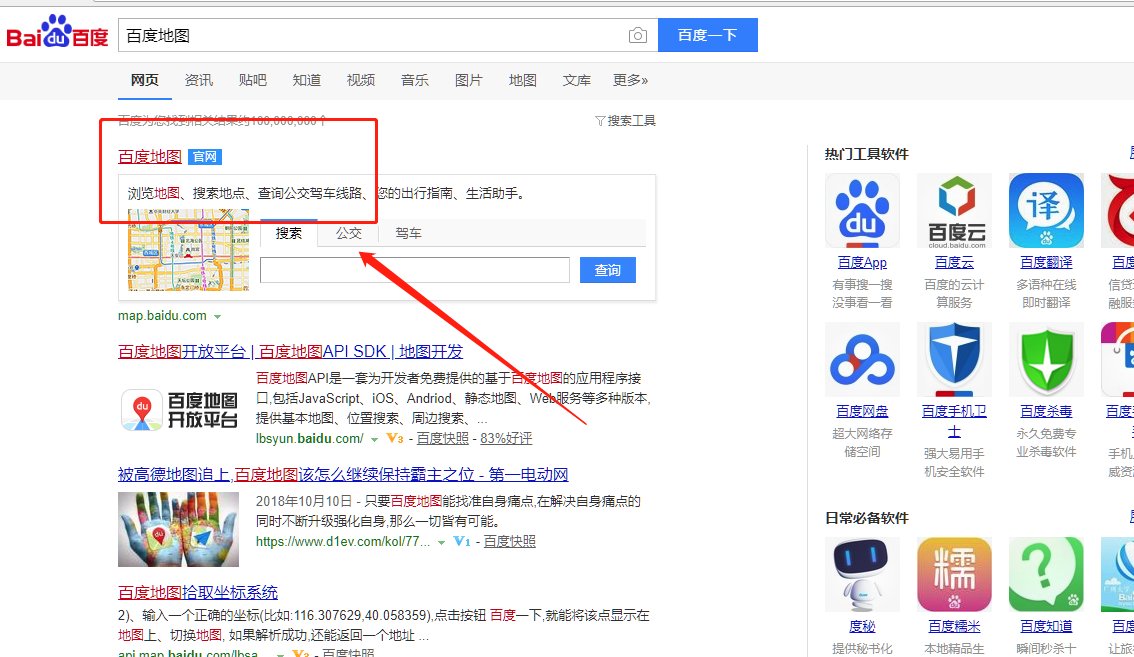Click the 百度翻译 translate icon
The image size is (1134, 657).
pos(1046,210)
